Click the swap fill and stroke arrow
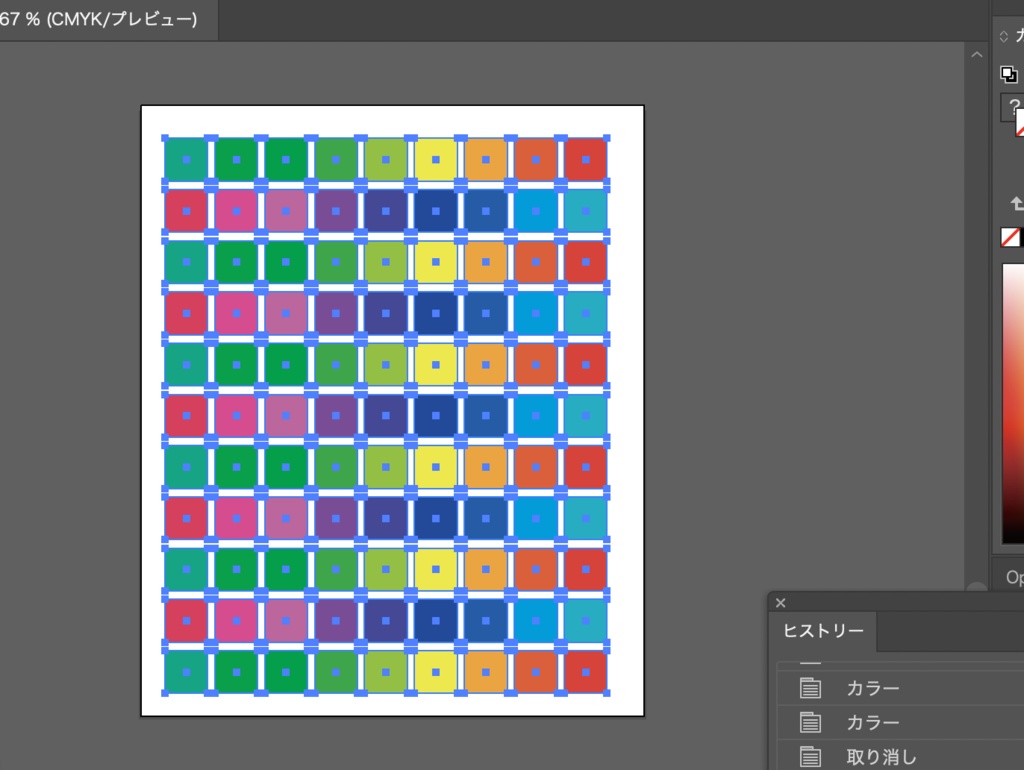This screenshot has height=770, width=1024. click(1017, 204)
